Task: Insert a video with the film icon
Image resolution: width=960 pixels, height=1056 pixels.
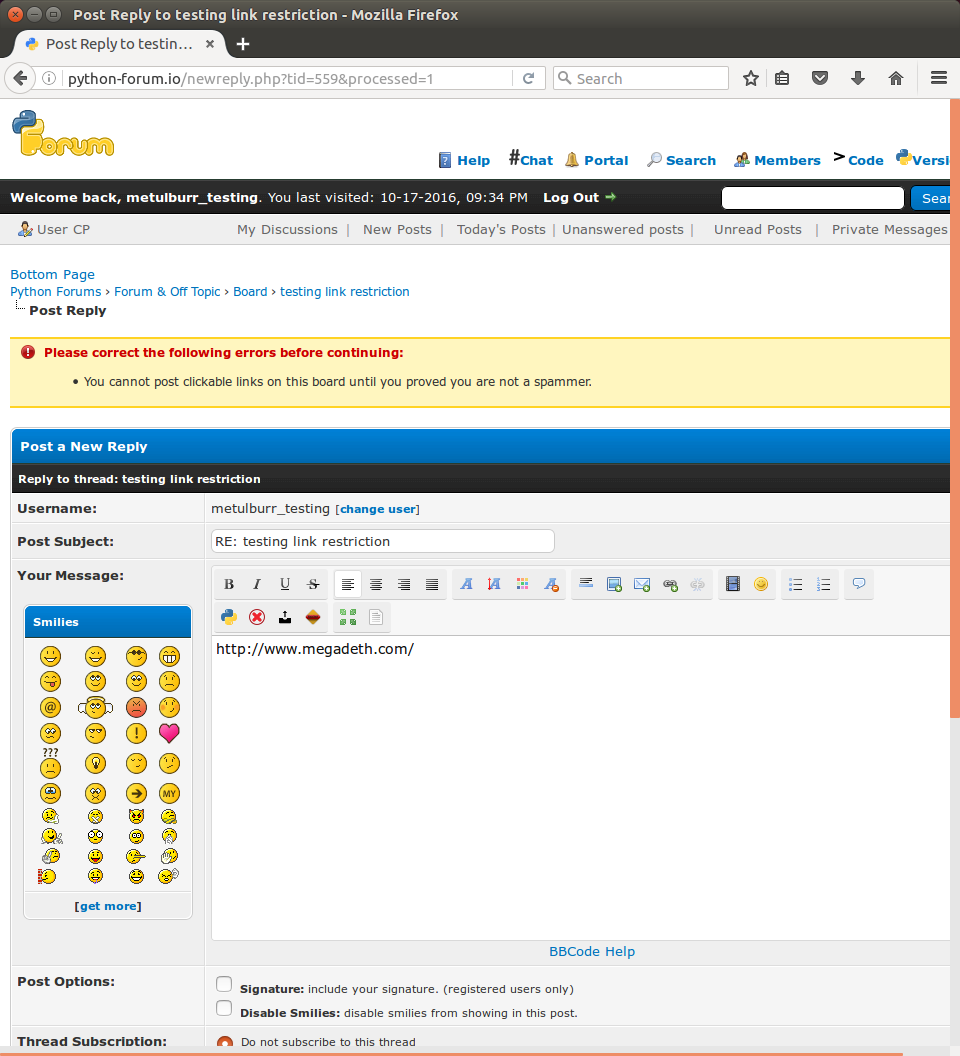Action: [733, 585]
